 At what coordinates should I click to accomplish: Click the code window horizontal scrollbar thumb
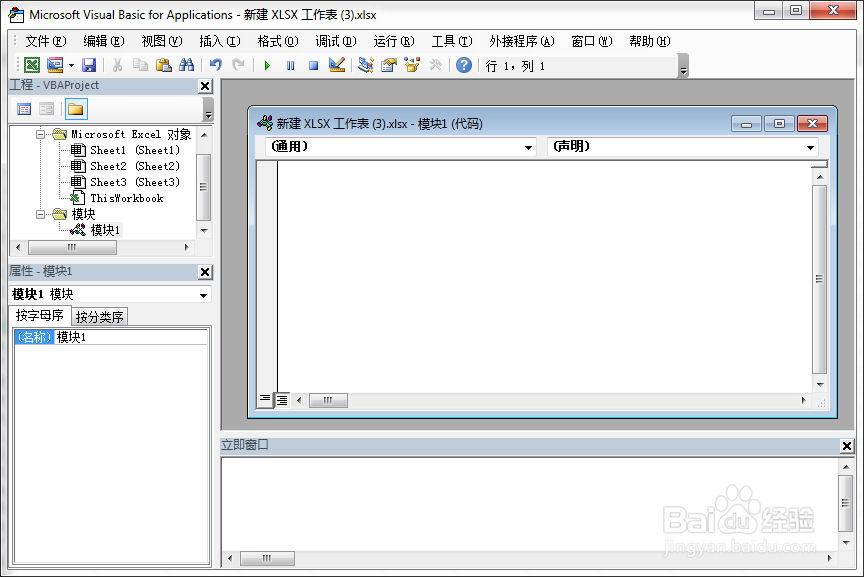(328, 400)
